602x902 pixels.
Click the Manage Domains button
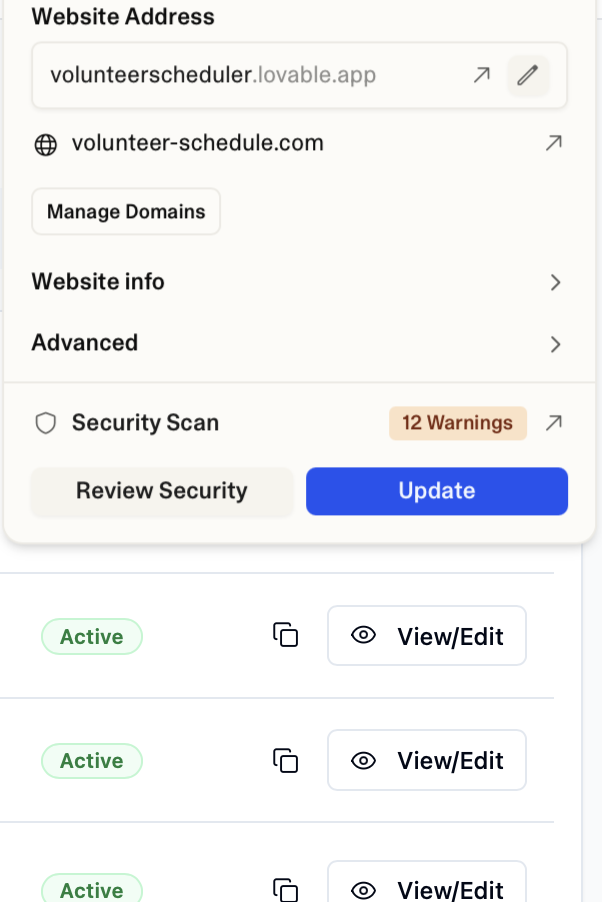coord(126,212)
